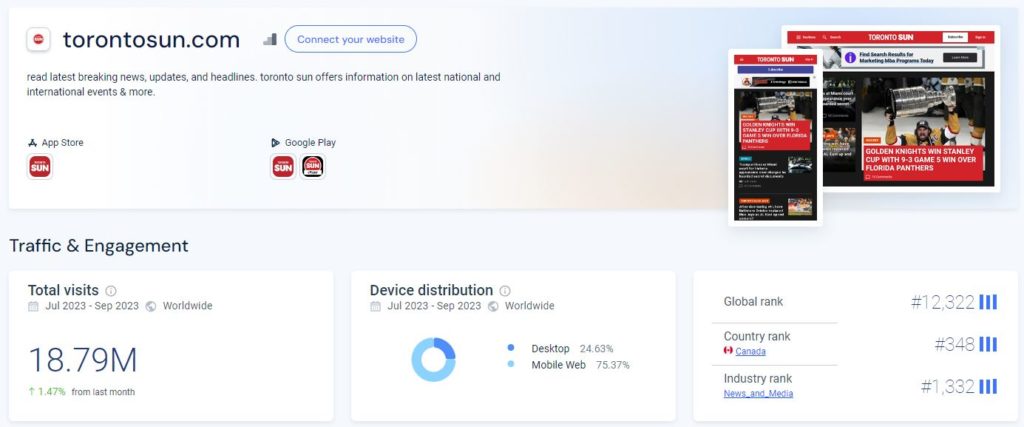Screen dimensions: 1024x427
Task: Click the bar chart icon beside torontosun.com
Action: click(x=270, y=39)
